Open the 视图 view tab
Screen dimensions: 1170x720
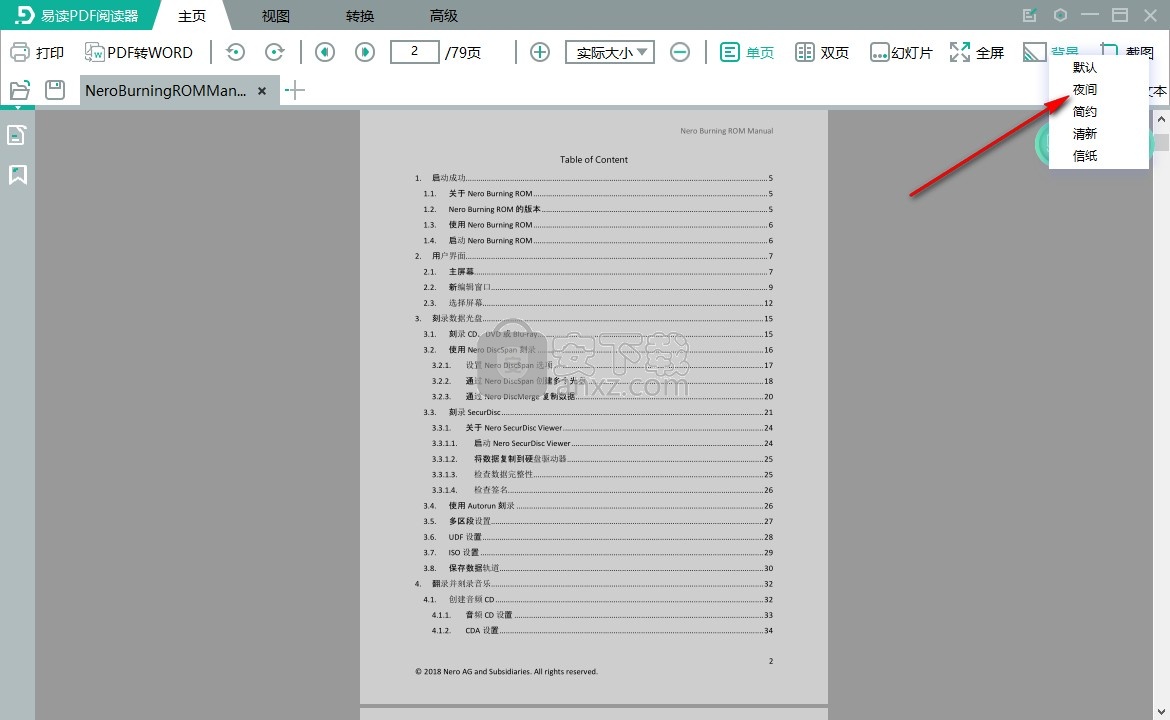(275, 16)
